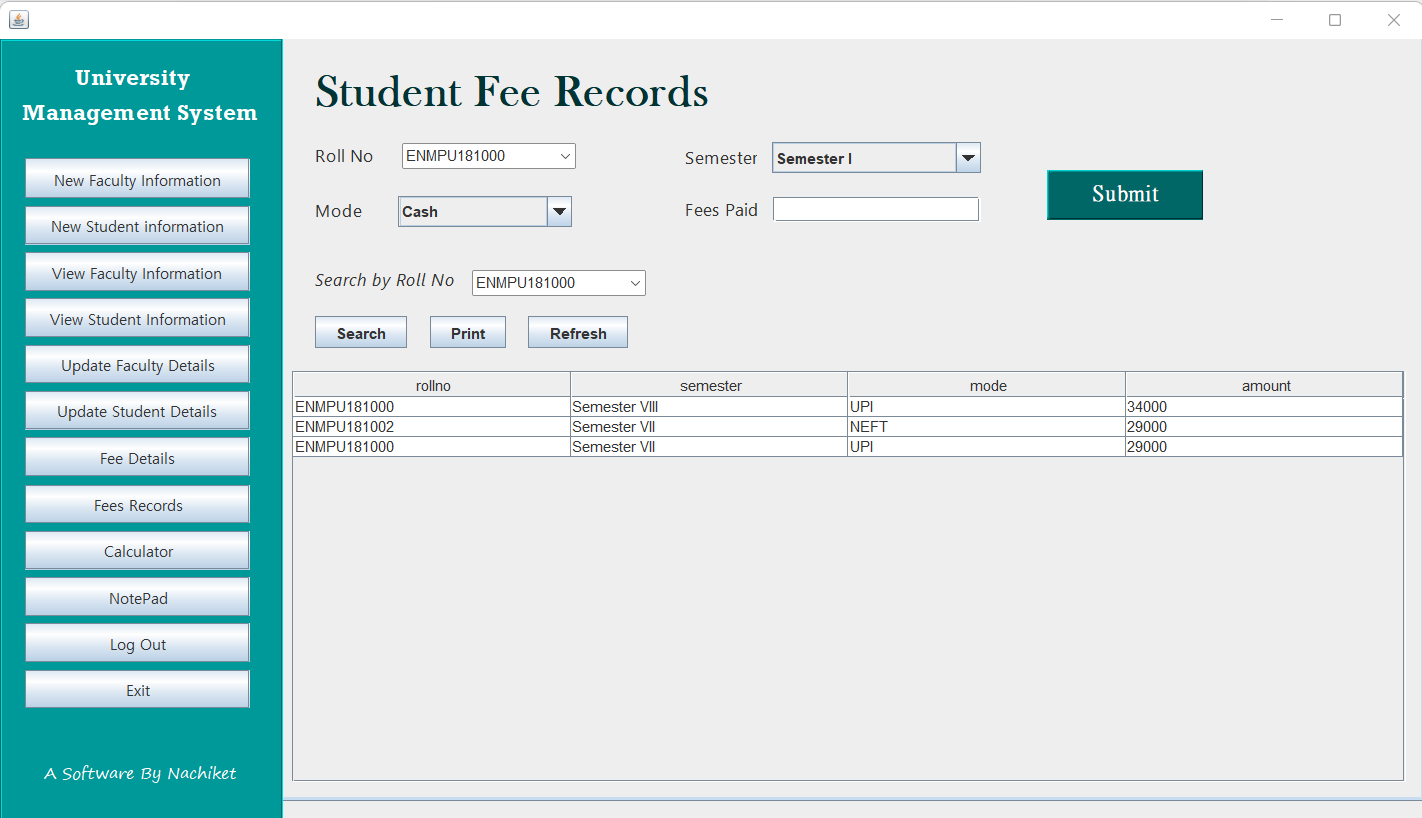The image size is (1422, 818).
Task: Log Out of the system
Action: [x=137, y=643]
